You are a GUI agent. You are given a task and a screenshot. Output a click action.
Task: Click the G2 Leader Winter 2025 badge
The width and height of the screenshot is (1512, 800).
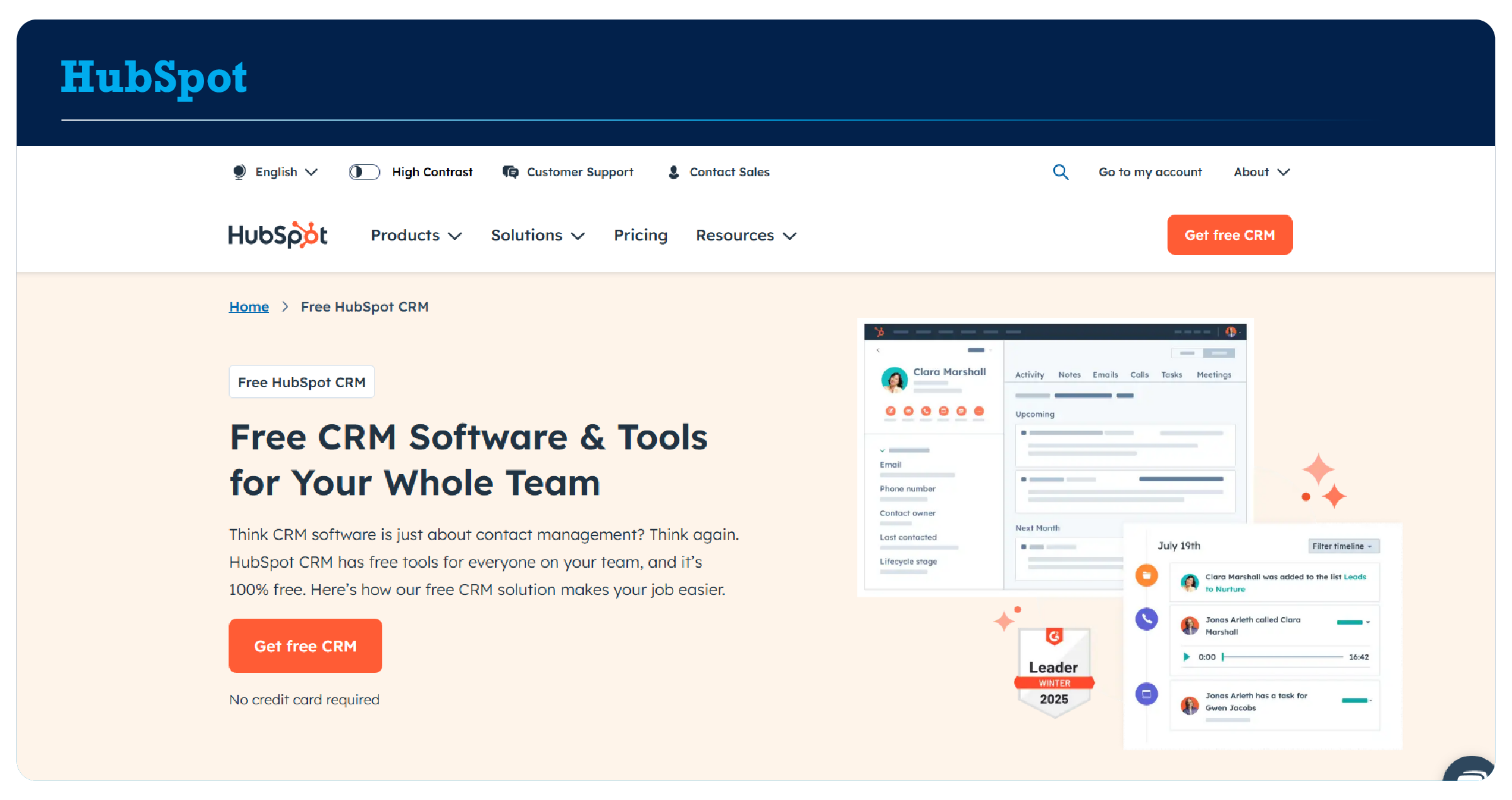click(x=1054, y=672)
